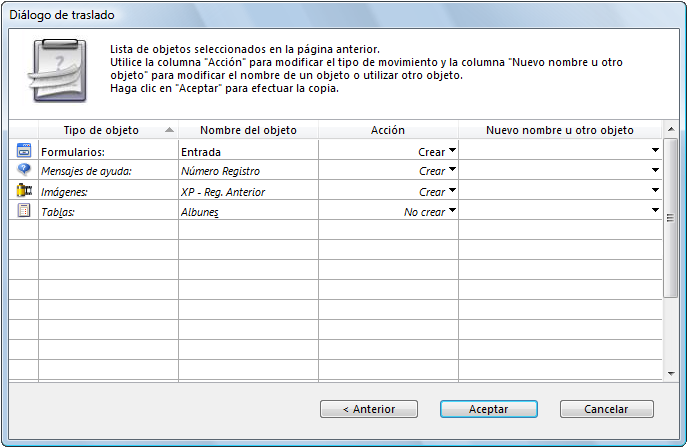Go back with the Anterior button

[x=369, y=409]
